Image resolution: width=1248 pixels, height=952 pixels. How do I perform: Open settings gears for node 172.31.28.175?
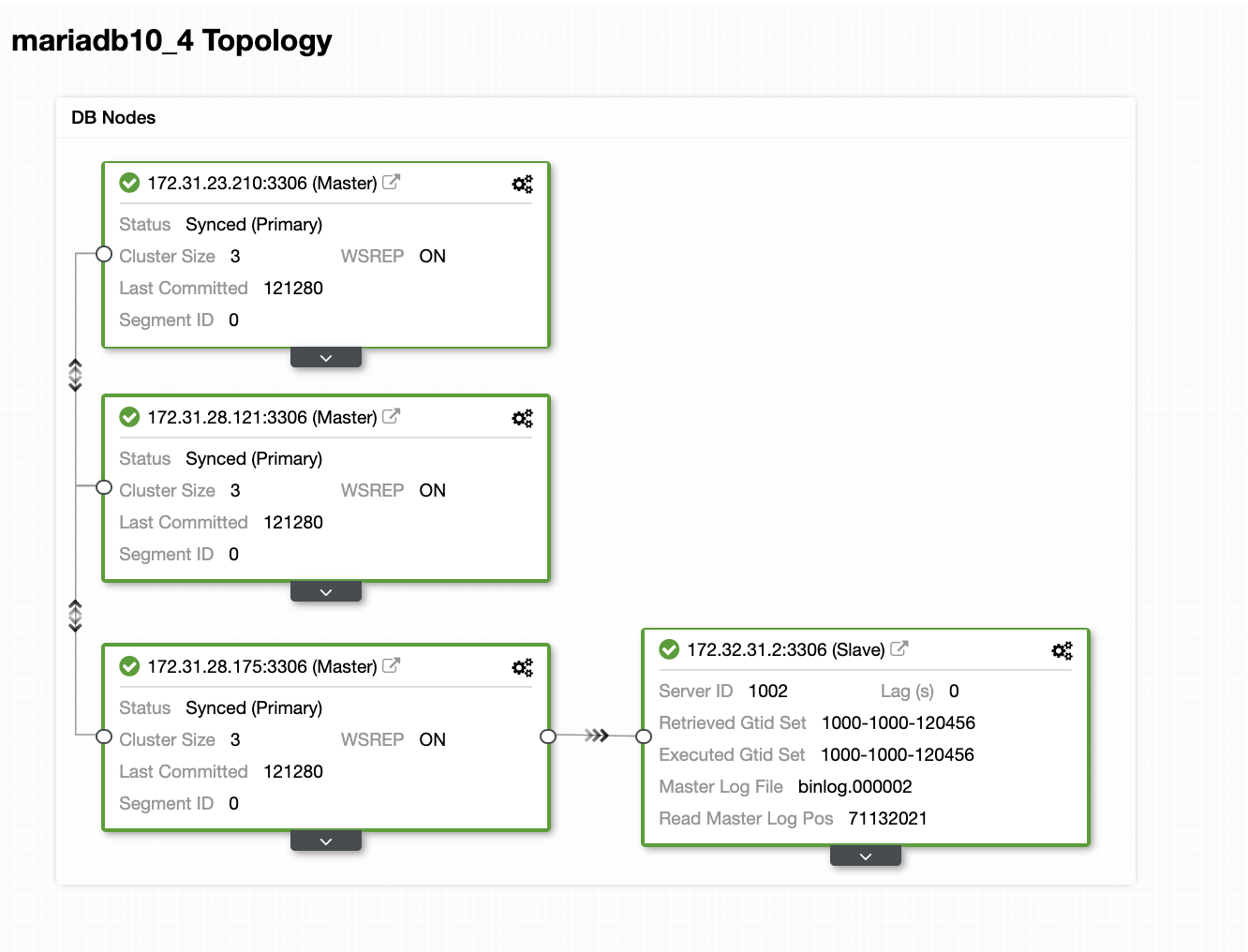pos(522,667)
